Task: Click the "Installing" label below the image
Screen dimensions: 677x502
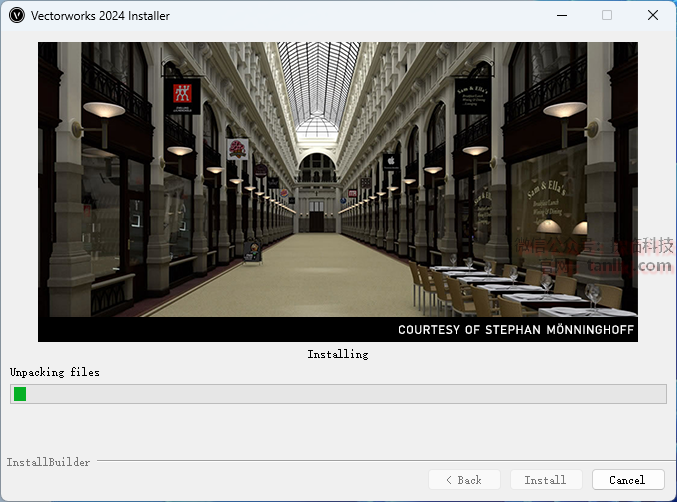Action: click(x=338, y=354)
